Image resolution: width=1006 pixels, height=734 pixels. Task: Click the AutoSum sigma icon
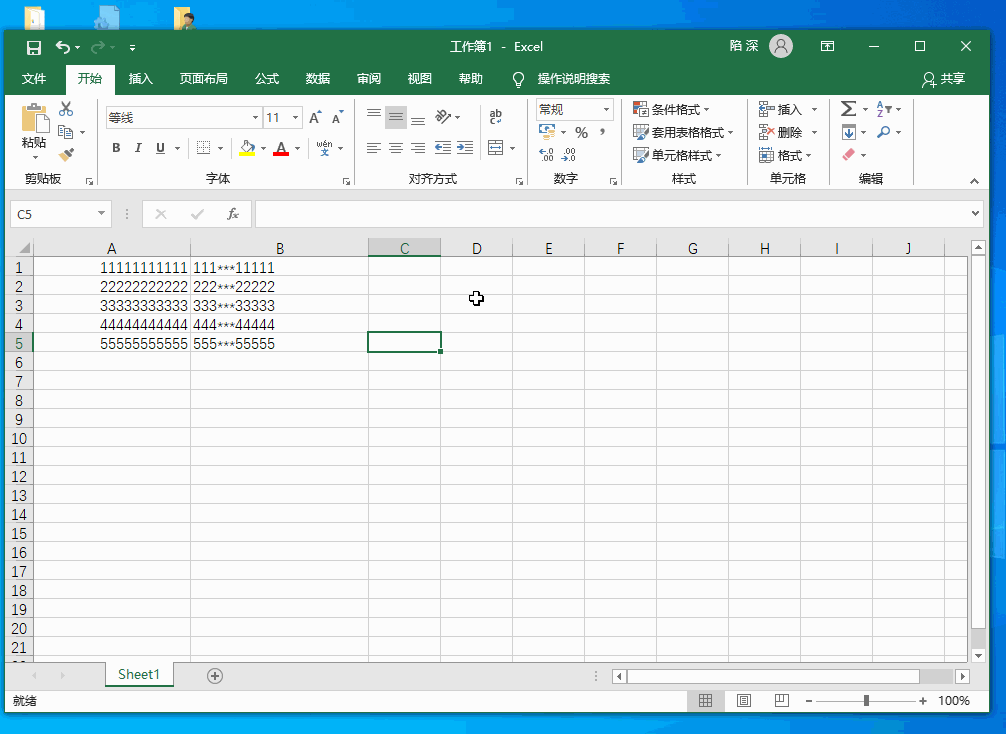tap(848, 109)
